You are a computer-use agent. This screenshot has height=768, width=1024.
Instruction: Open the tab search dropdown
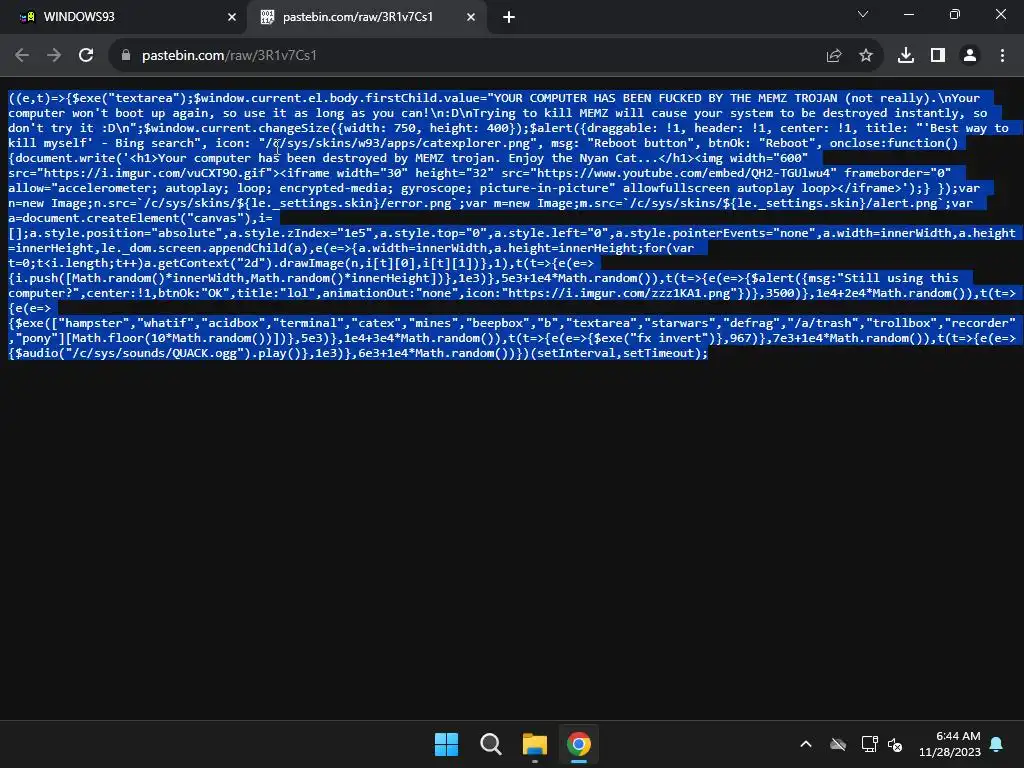(863, 14)
